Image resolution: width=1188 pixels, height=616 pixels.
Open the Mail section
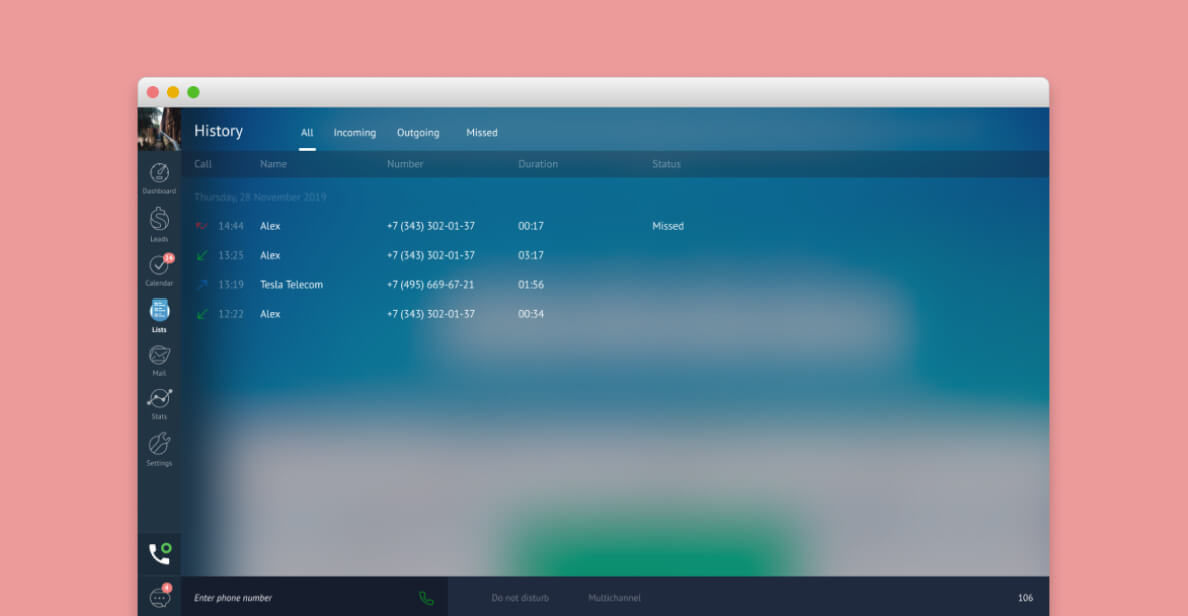click(x=159, y=356)
